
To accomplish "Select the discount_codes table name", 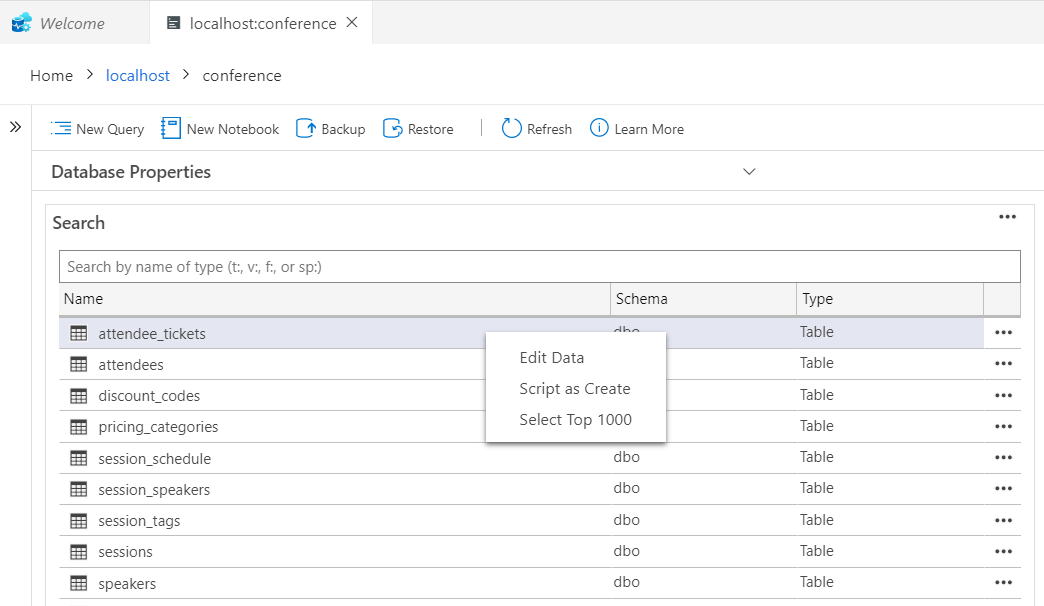I will coord(149,396).
